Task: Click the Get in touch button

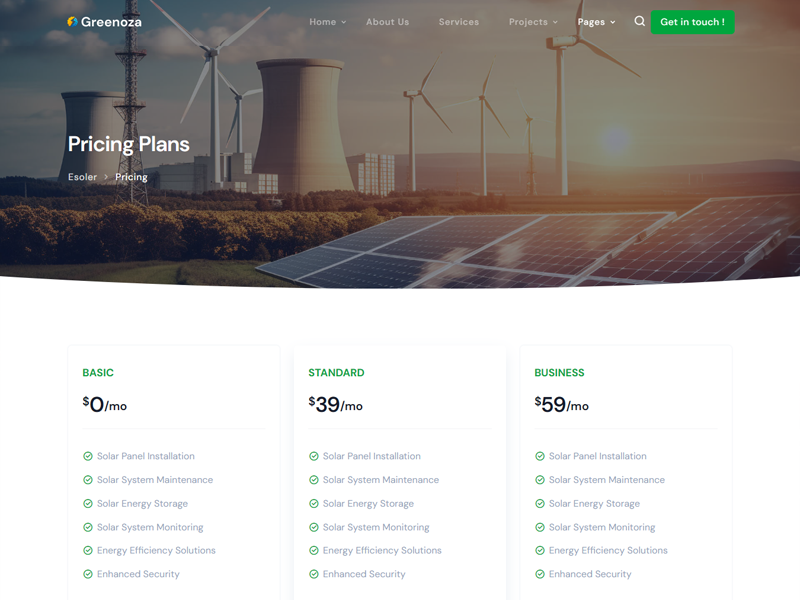Action: tap(692, 22)
